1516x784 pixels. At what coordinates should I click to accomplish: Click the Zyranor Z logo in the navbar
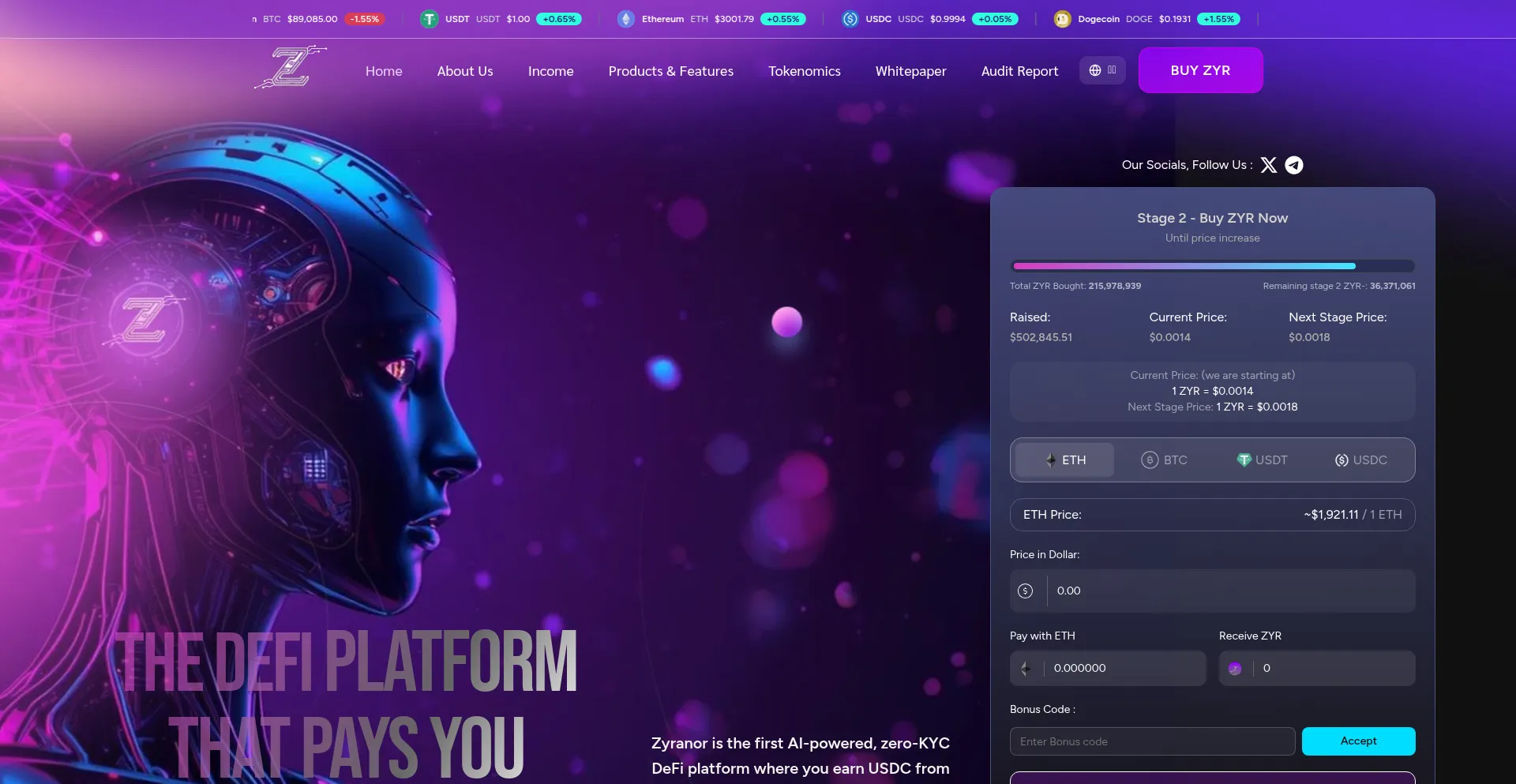tap(291, 67)
